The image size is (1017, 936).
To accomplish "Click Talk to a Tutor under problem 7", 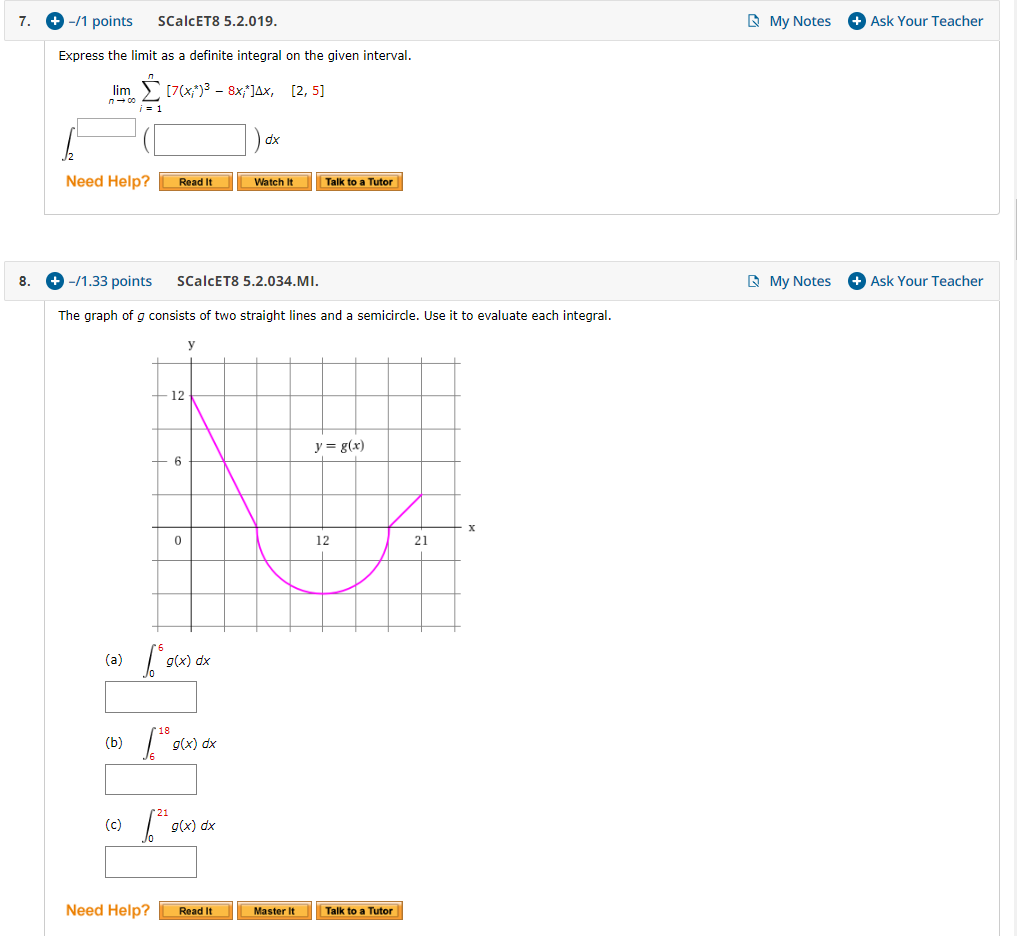I will (359, 181).
